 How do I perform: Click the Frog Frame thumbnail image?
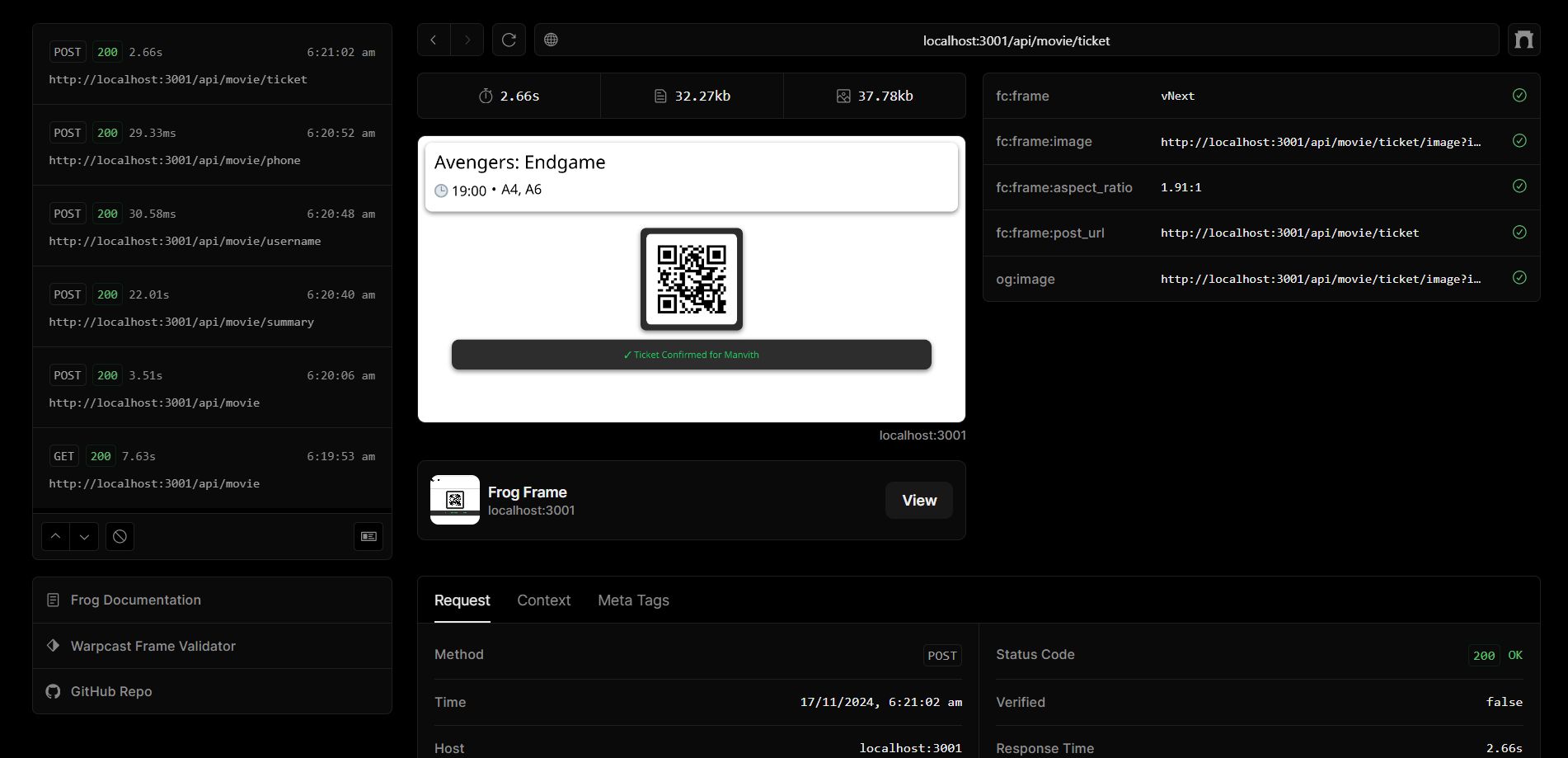coord(455,500)
